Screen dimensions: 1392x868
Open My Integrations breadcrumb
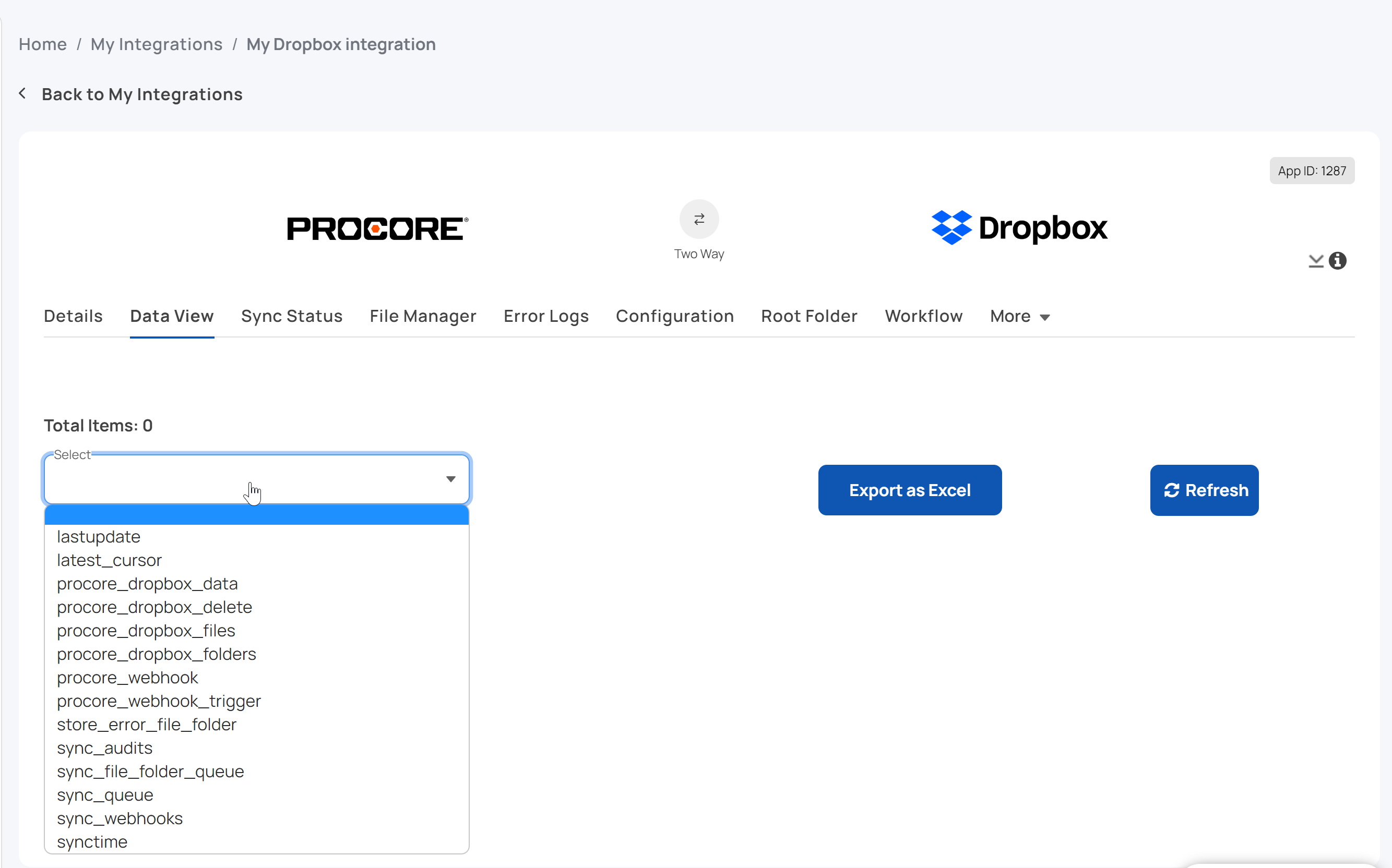(x=156, y=44)
